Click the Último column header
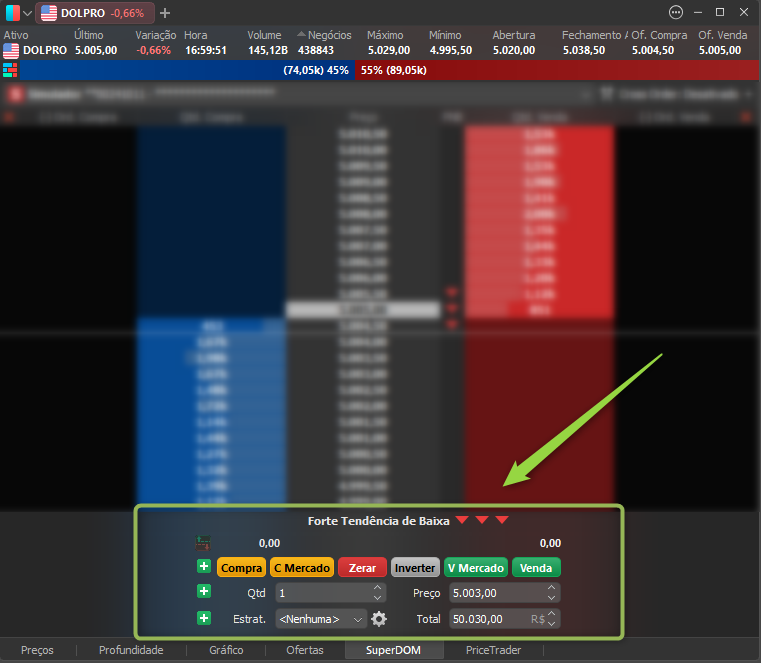This screenshot has height=663, width=761. click(88, 35)
